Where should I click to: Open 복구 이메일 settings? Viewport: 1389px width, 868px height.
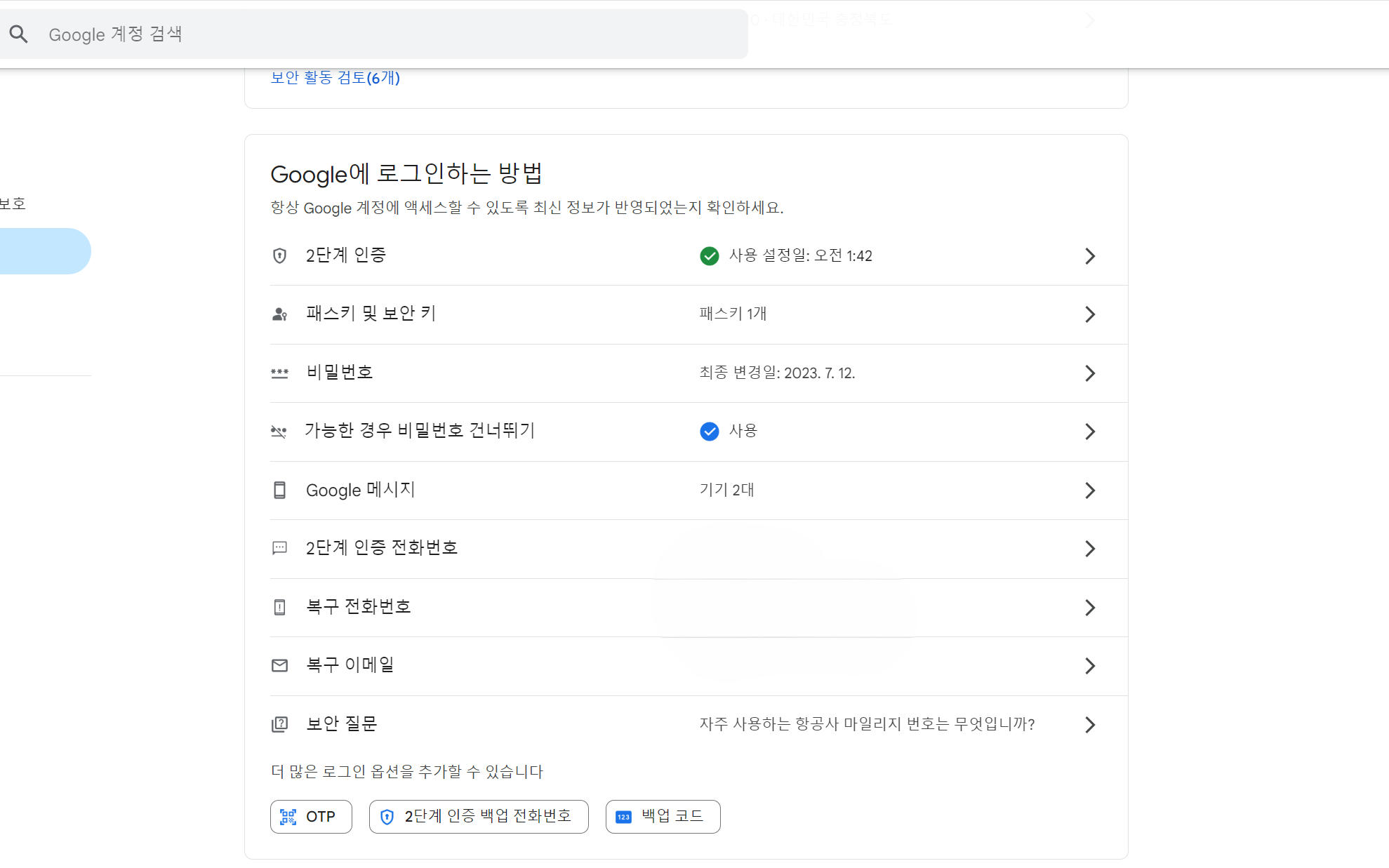698,666
